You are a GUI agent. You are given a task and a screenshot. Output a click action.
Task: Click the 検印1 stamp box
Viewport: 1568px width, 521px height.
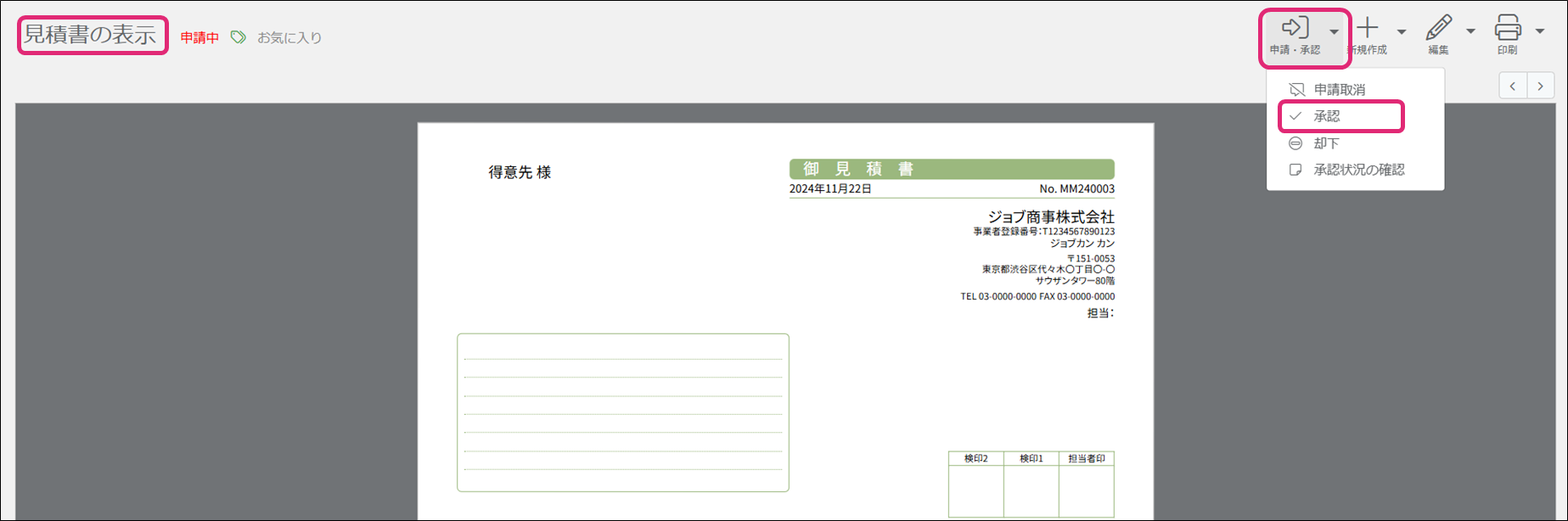pos(1031,490)
